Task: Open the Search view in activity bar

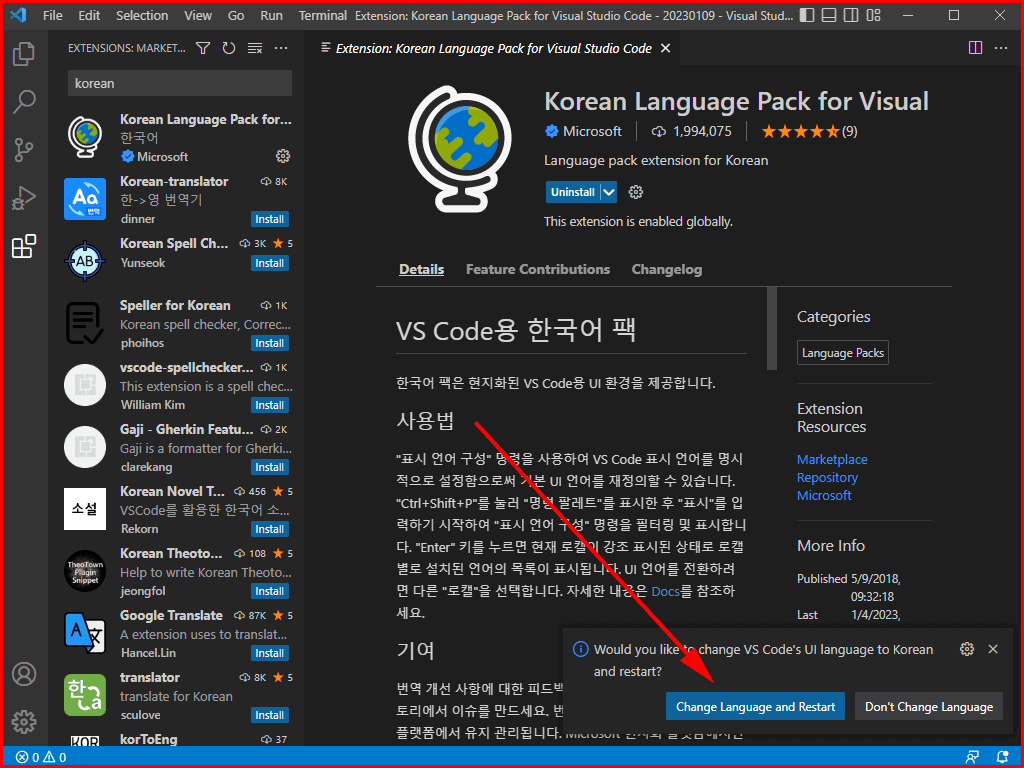Action: 24,102
